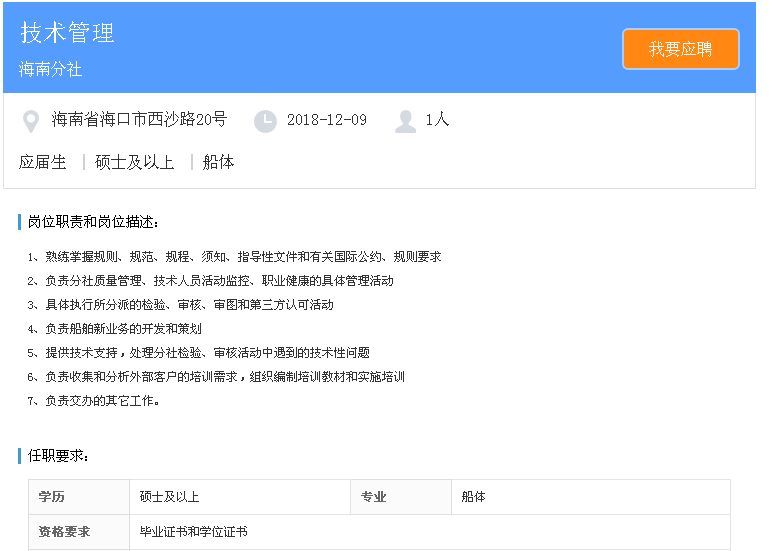Click the clock date icon
770x551 pixels.
[x=265, y=121]
